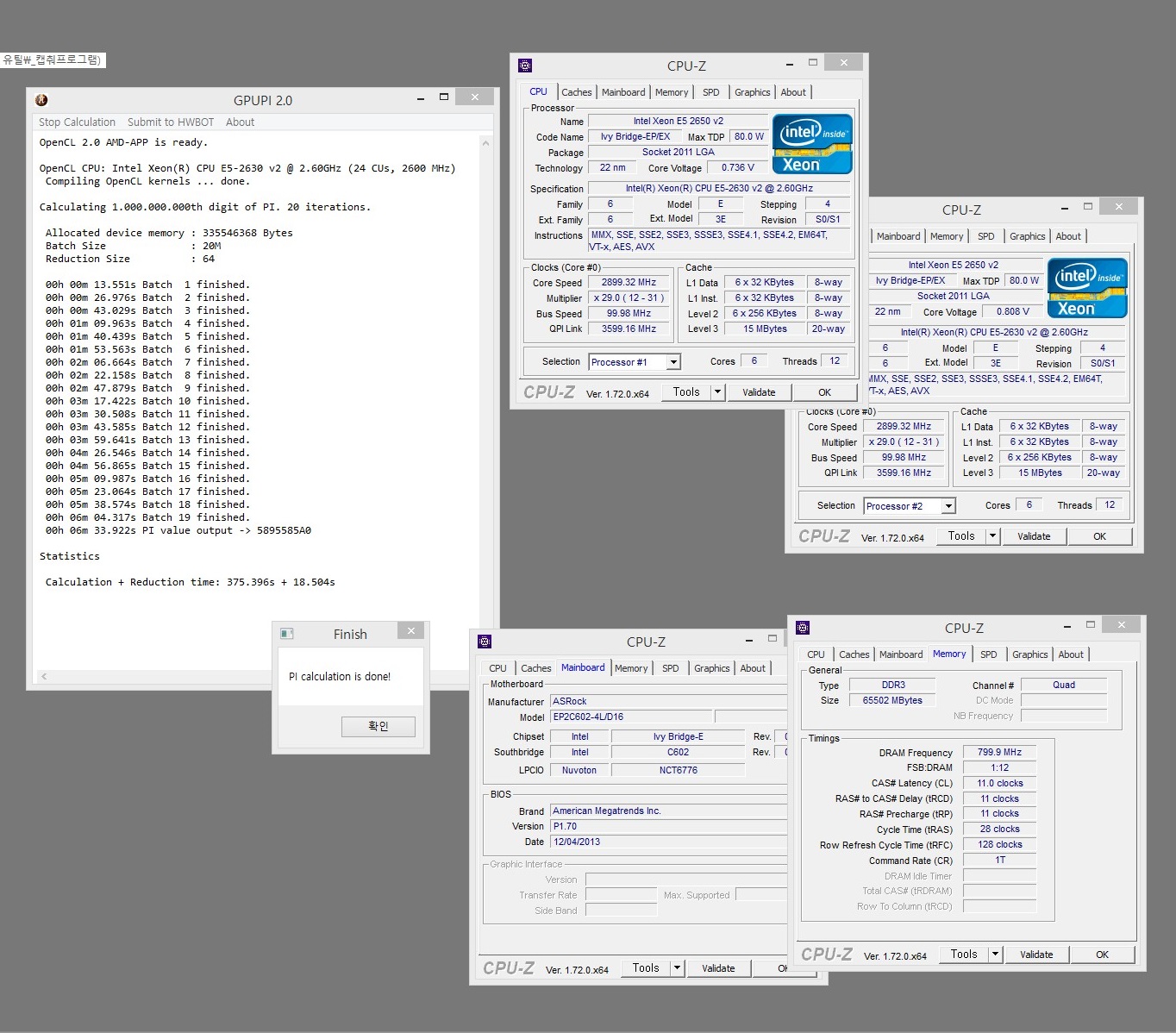Open Submit to HWBOT menu in GPUPI
This screenshot has height=1033, width=1176.
click(x=171, y=122)
